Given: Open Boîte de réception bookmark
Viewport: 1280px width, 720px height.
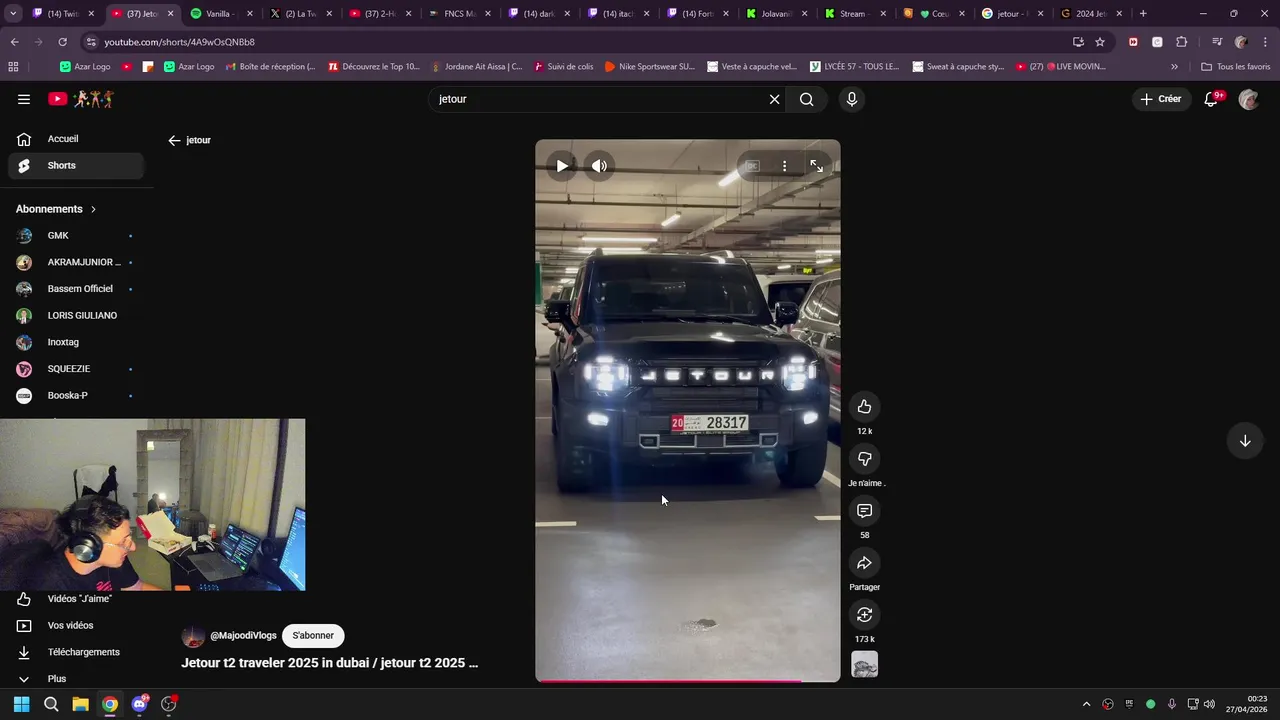Looking at the screenshot, I should [270, 67].
